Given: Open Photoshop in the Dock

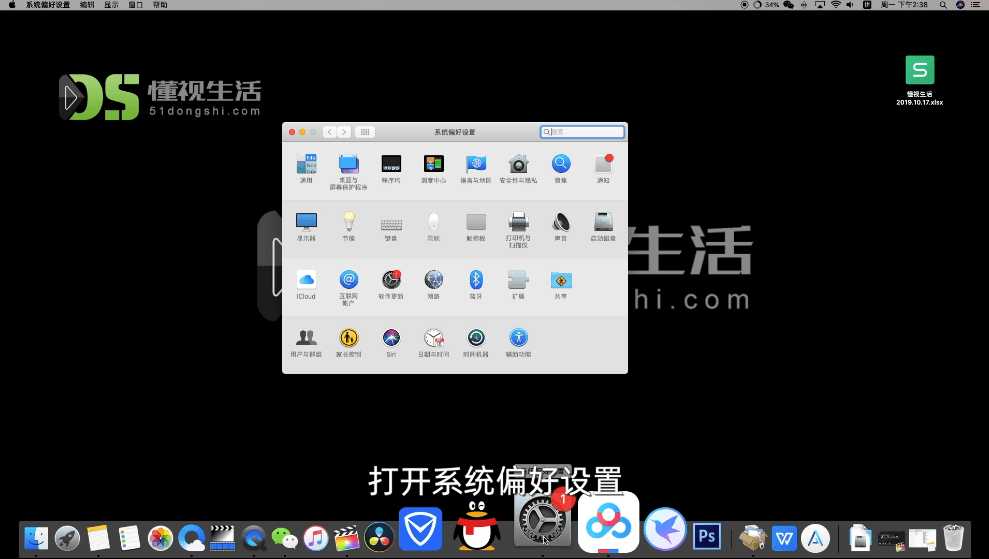Looking at the screenshot, I should pos(707,537).
